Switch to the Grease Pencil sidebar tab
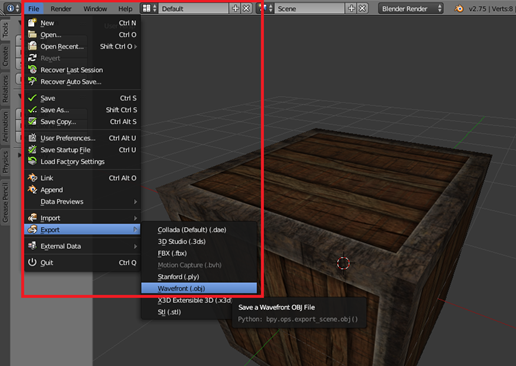The height and width of the screenshot is (366, 516). point(5,202)
